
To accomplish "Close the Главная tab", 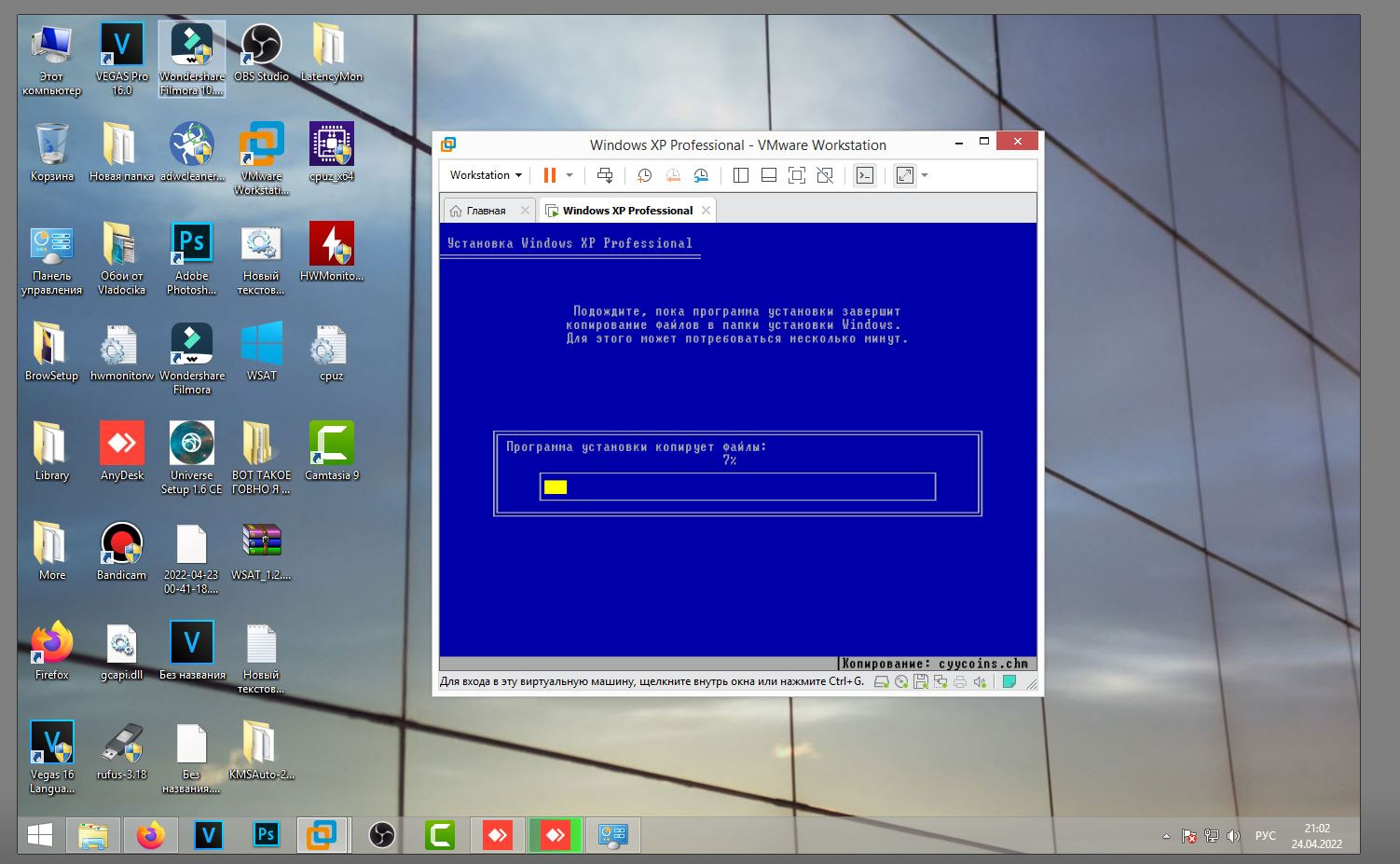I will (525, 211).
